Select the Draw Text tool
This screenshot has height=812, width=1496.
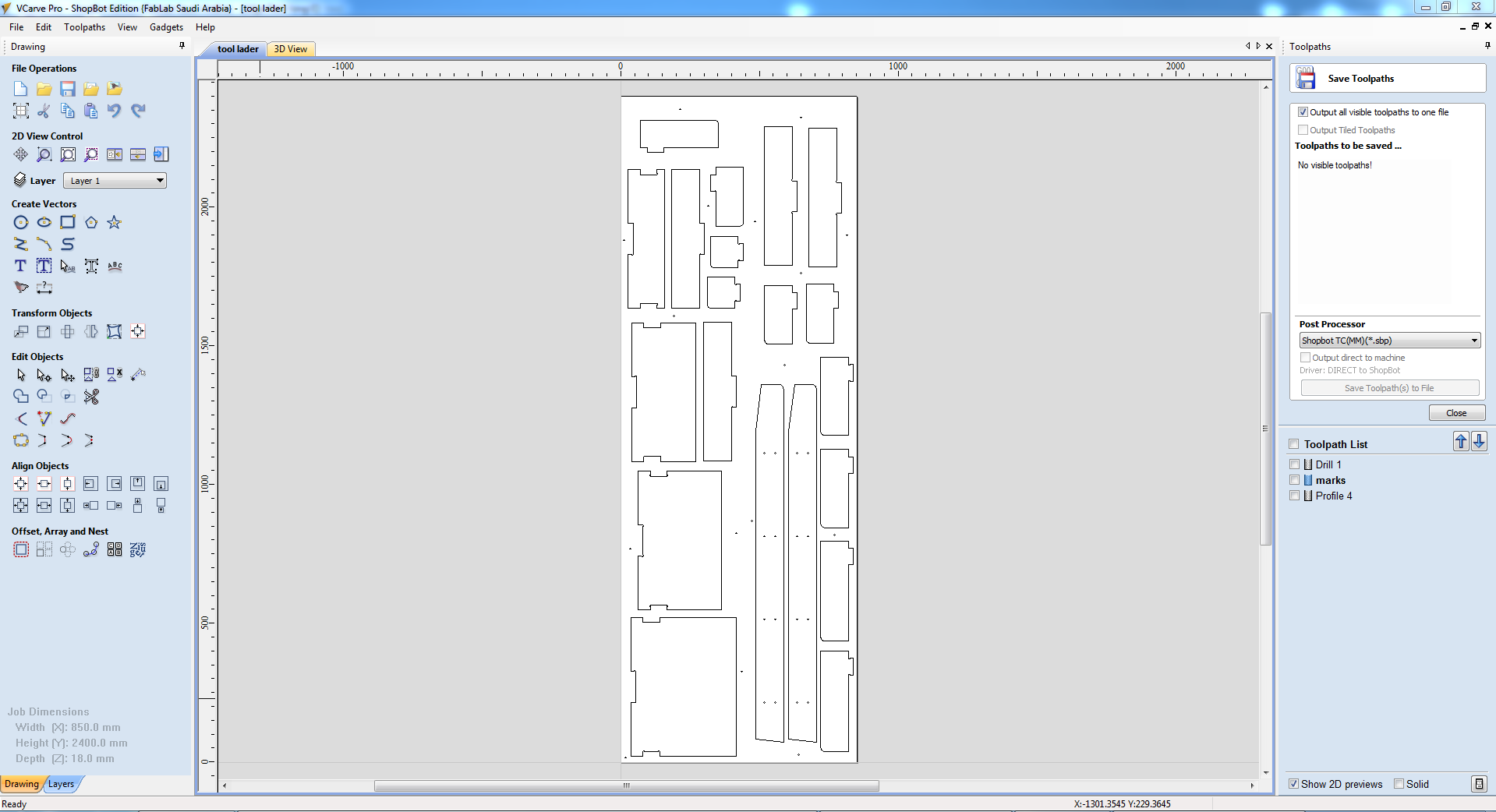(x=21, y=267)
